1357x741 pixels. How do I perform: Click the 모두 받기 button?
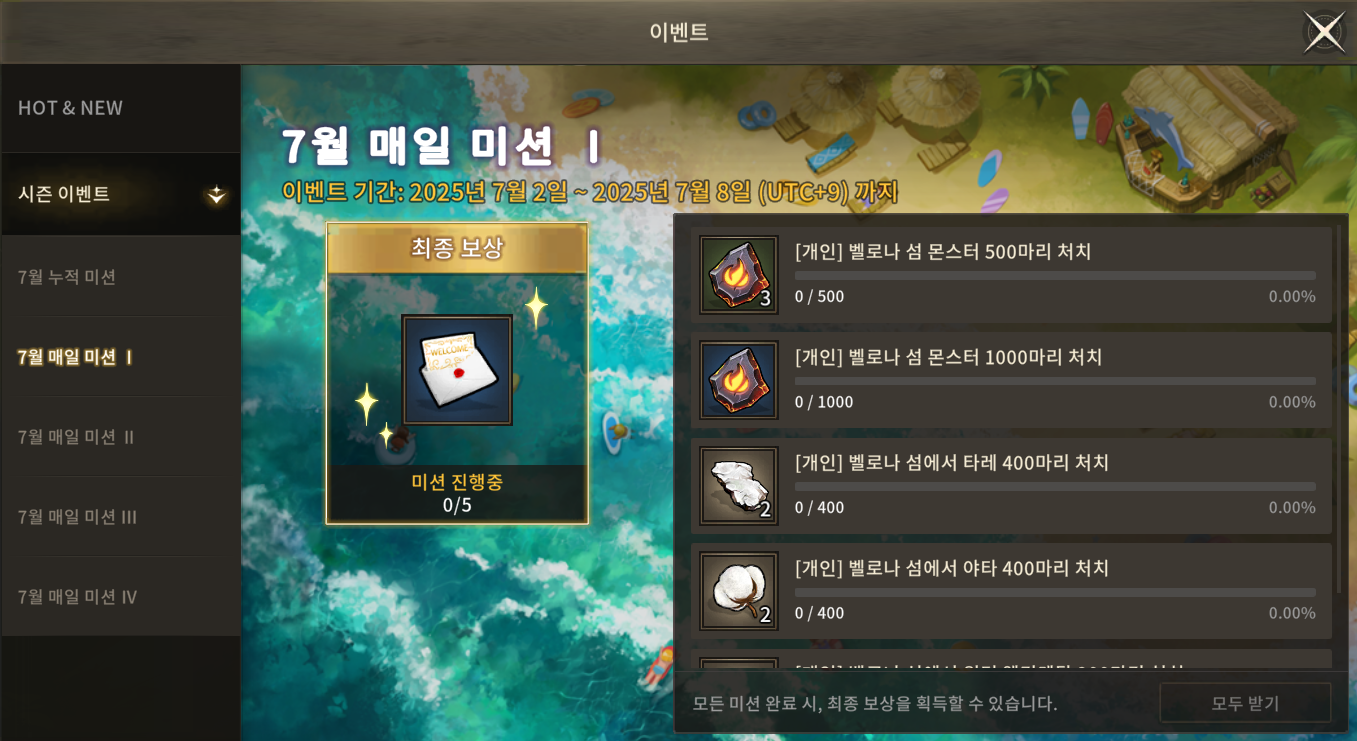click(x=1245, y=703)
